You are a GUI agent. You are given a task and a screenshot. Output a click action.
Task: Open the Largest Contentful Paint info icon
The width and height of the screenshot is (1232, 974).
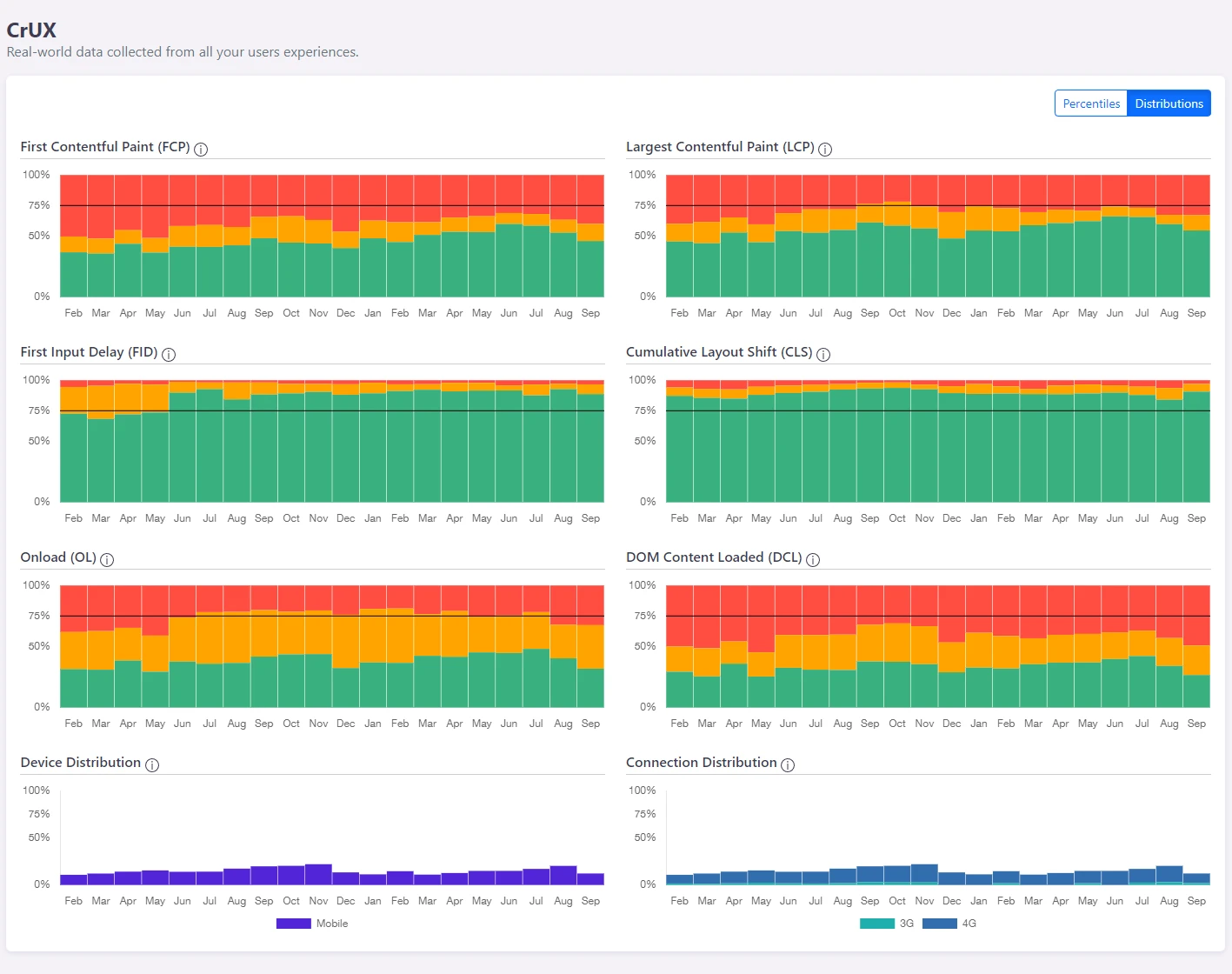point(825,149)
